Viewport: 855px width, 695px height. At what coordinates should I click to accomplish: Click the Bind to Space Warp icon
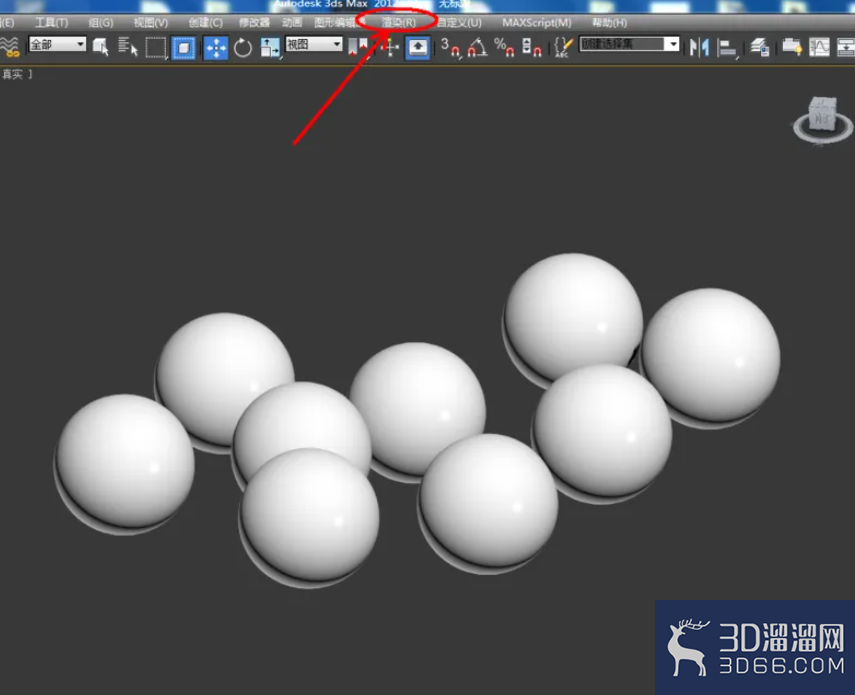9,47
